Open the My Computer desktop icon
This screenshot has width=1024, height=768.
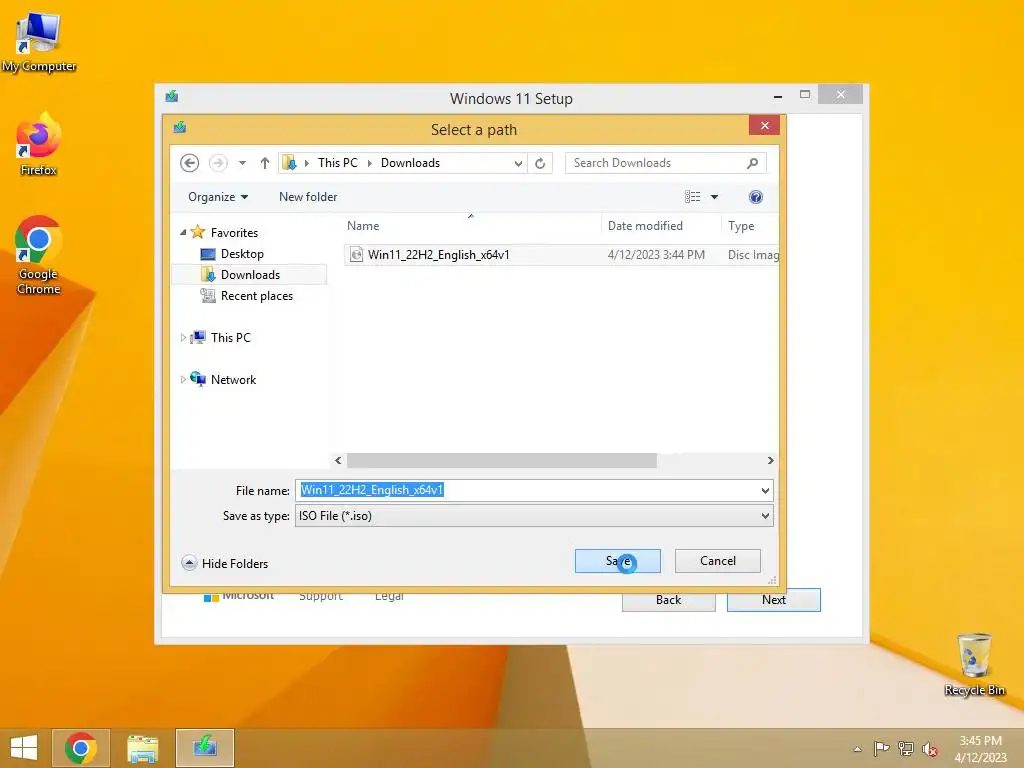pyautogui.click(x=39, y=40)
